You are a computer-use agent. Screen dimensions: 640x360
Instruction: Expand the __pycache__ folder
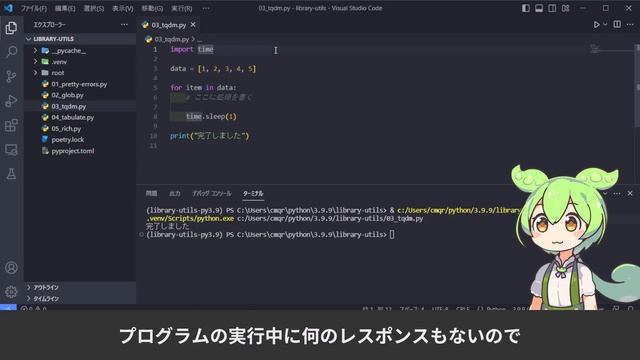pos(80,51)
